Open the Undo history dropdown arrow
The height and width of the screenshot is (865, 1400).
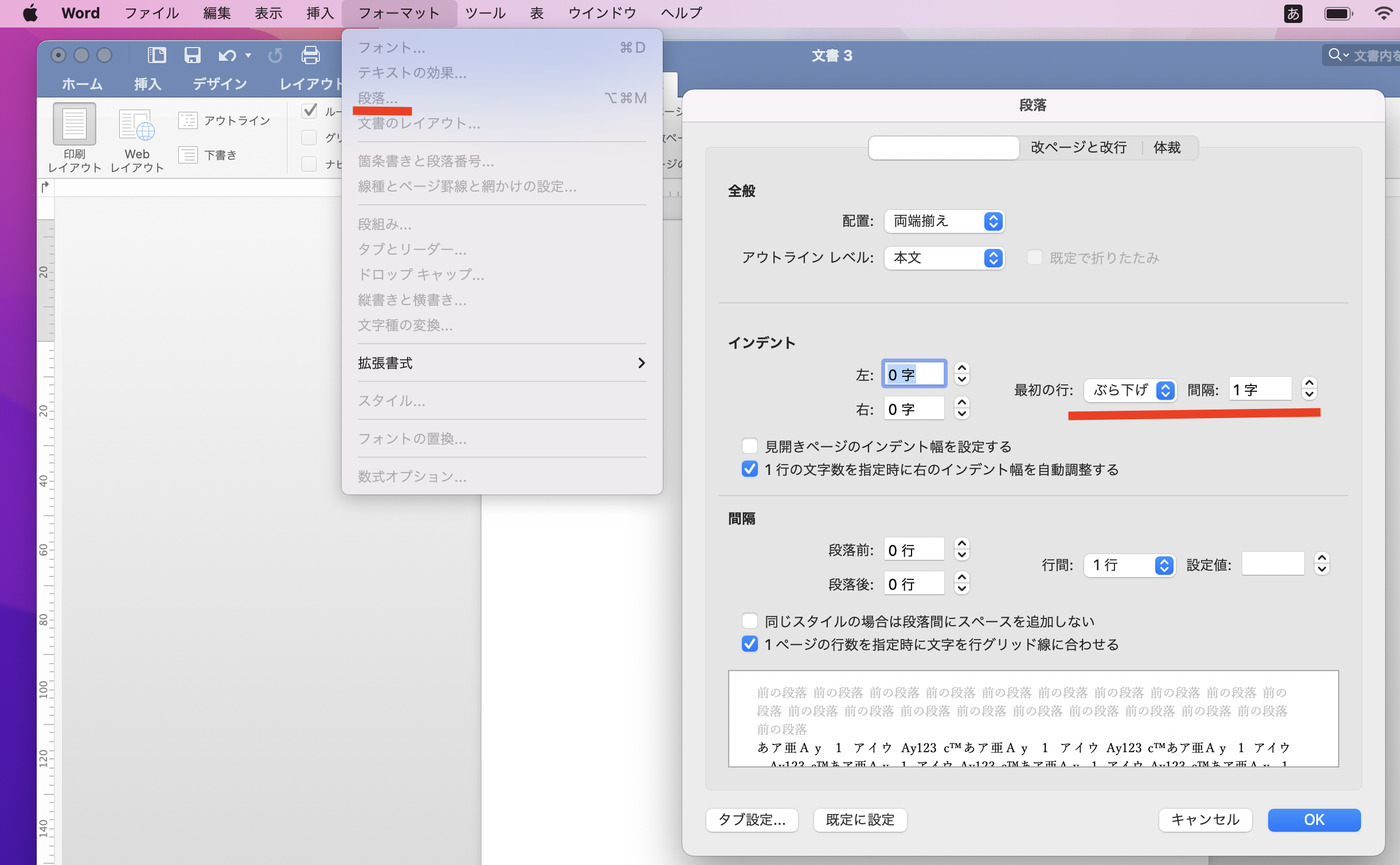click(x=248, y=55)
